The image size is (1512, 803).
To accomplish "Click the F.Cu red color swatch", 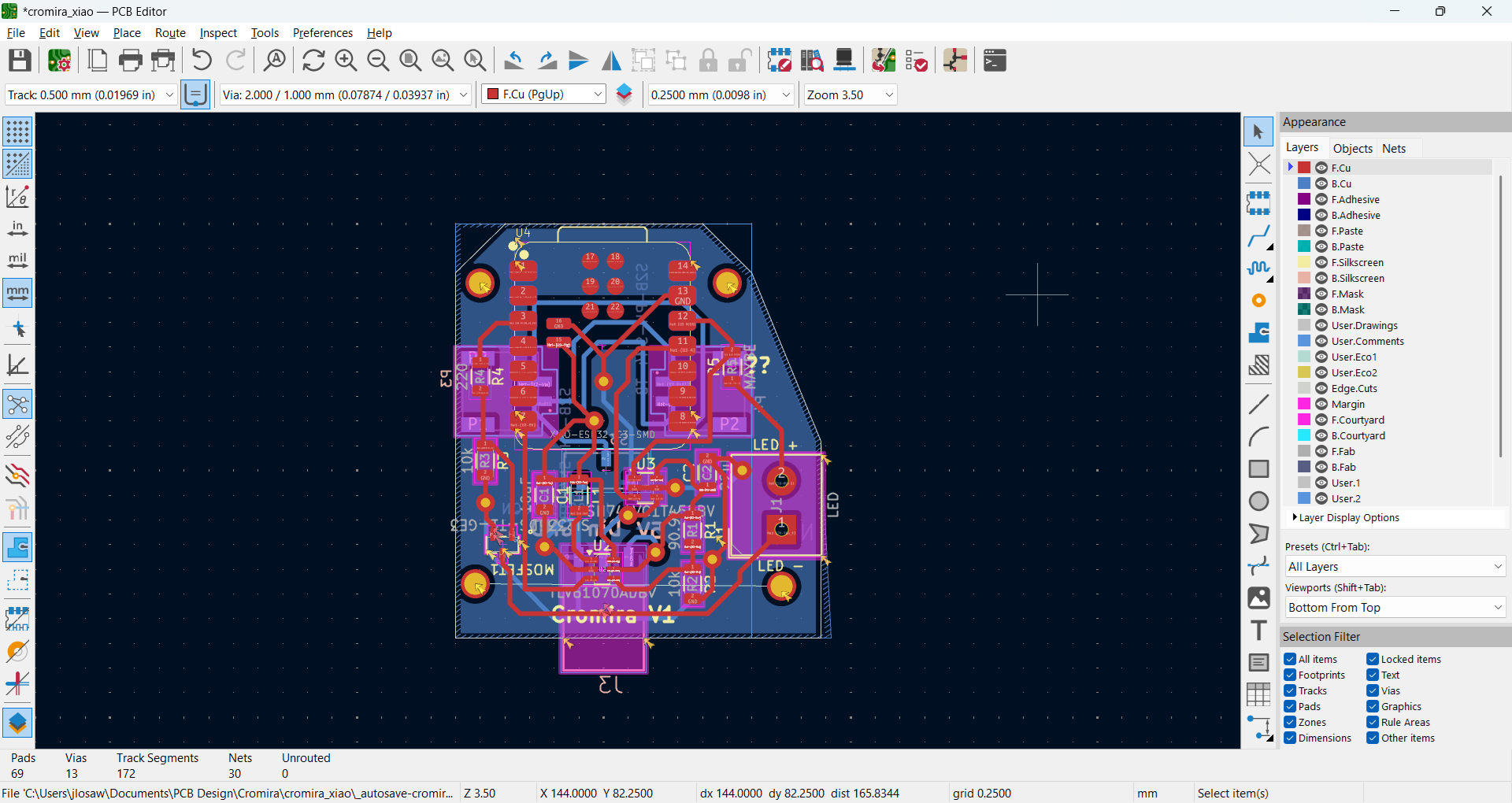I will [1304, 168].
